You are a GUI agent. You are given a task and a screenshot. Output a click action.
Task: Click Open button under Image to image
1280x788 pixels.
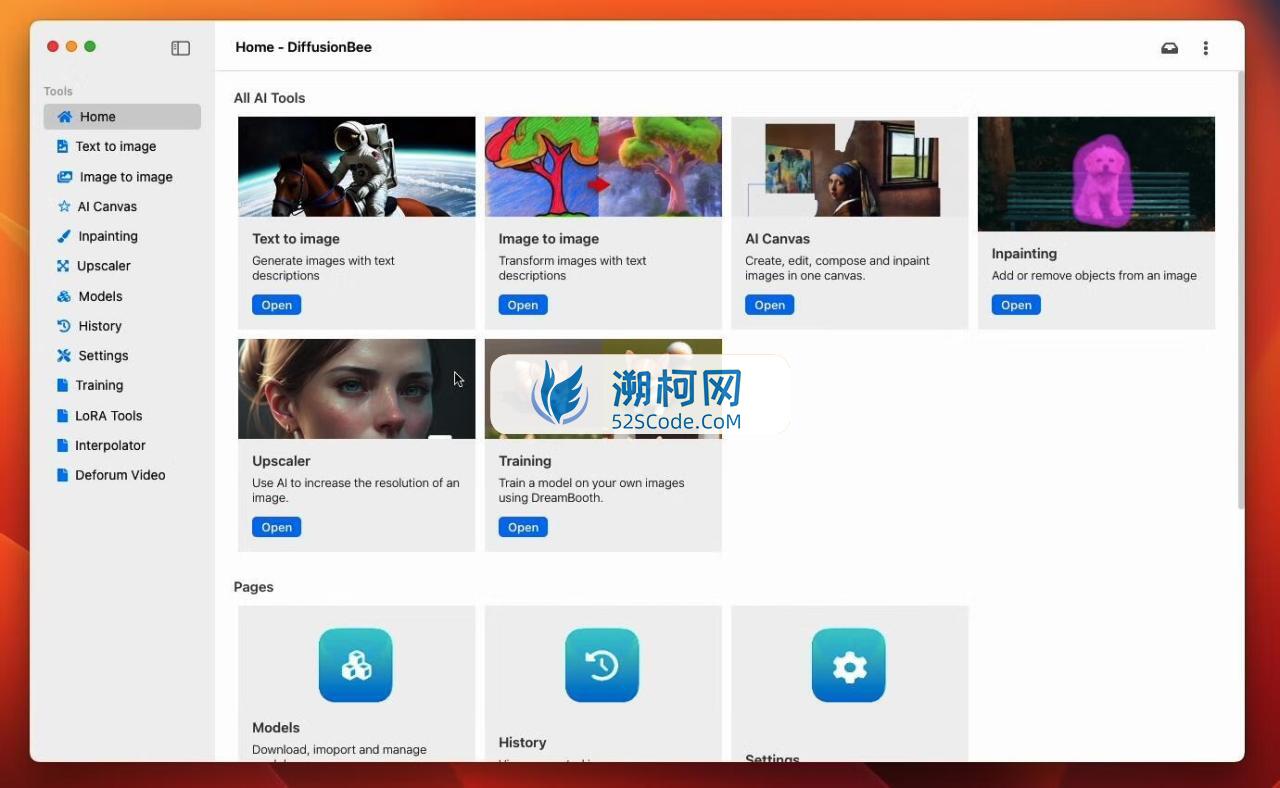(x=523, y=305)
